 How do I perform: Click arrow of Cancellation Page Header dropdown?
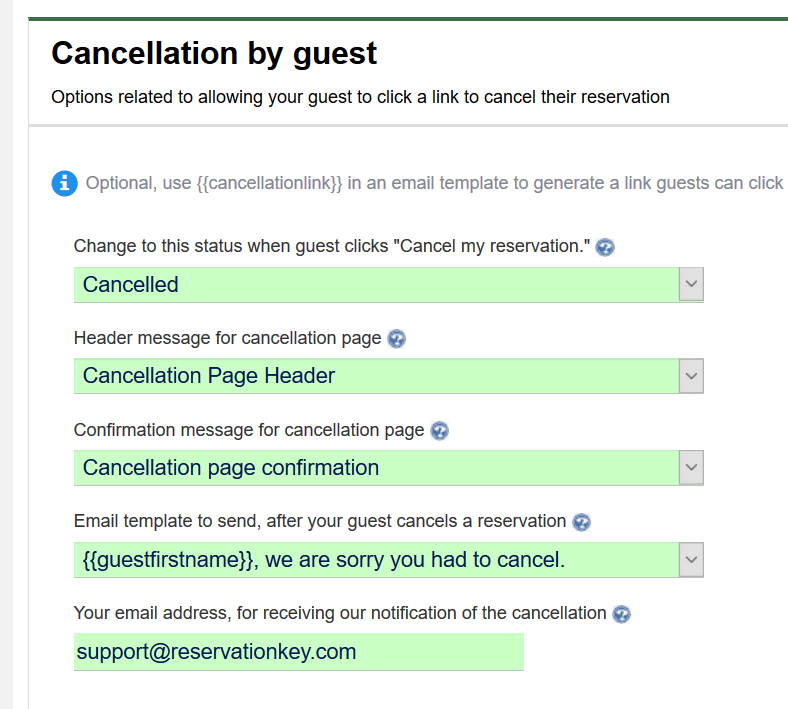(x=691, y=376)
